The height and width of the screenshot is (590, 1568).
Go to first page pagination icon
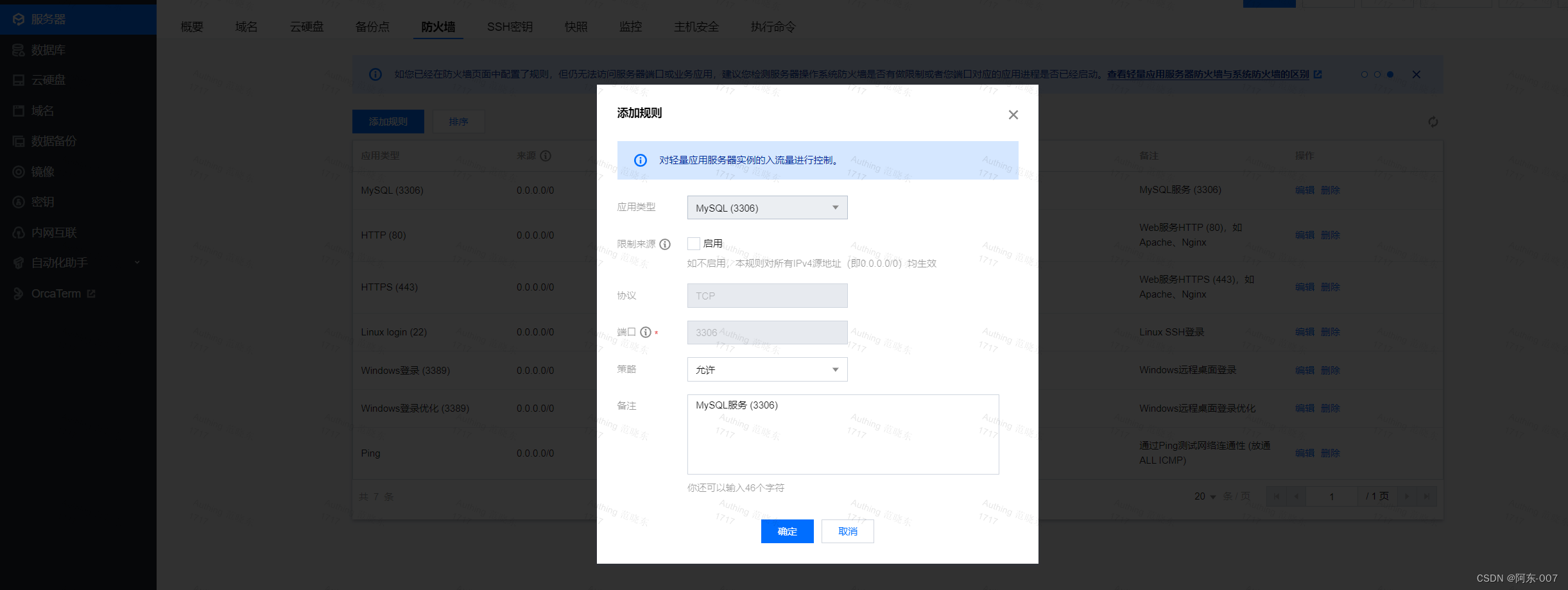(1277, 496)
